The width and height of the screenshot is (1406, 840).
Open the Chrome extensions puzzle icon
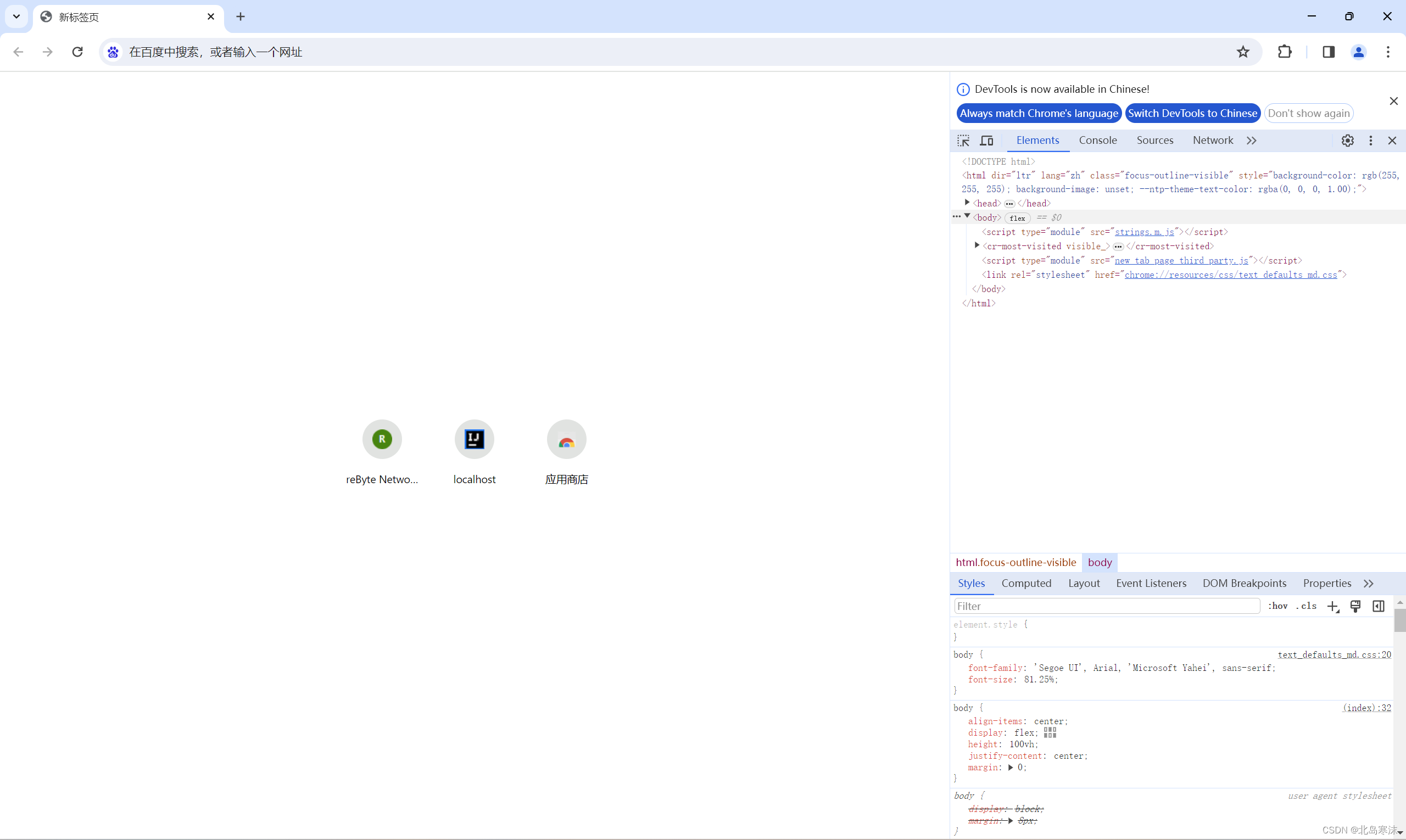1285,52
